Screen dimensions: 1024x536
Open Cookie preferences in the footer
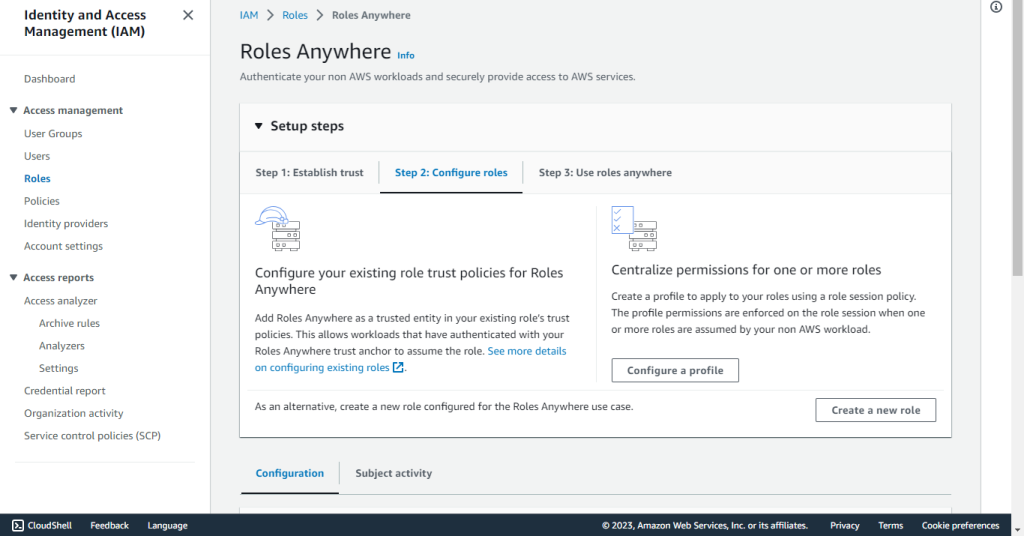click(960, 525)
